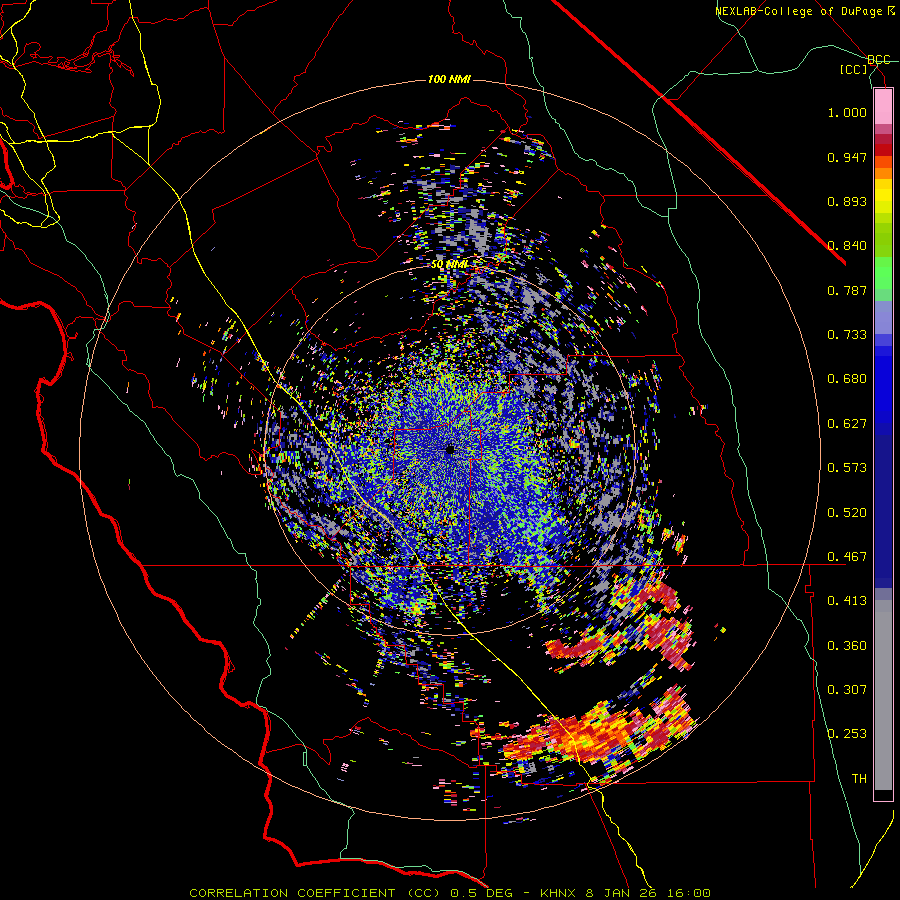Click the 0.893 scale value
Screen dimensions: 900x900
[x=847, y=201]
